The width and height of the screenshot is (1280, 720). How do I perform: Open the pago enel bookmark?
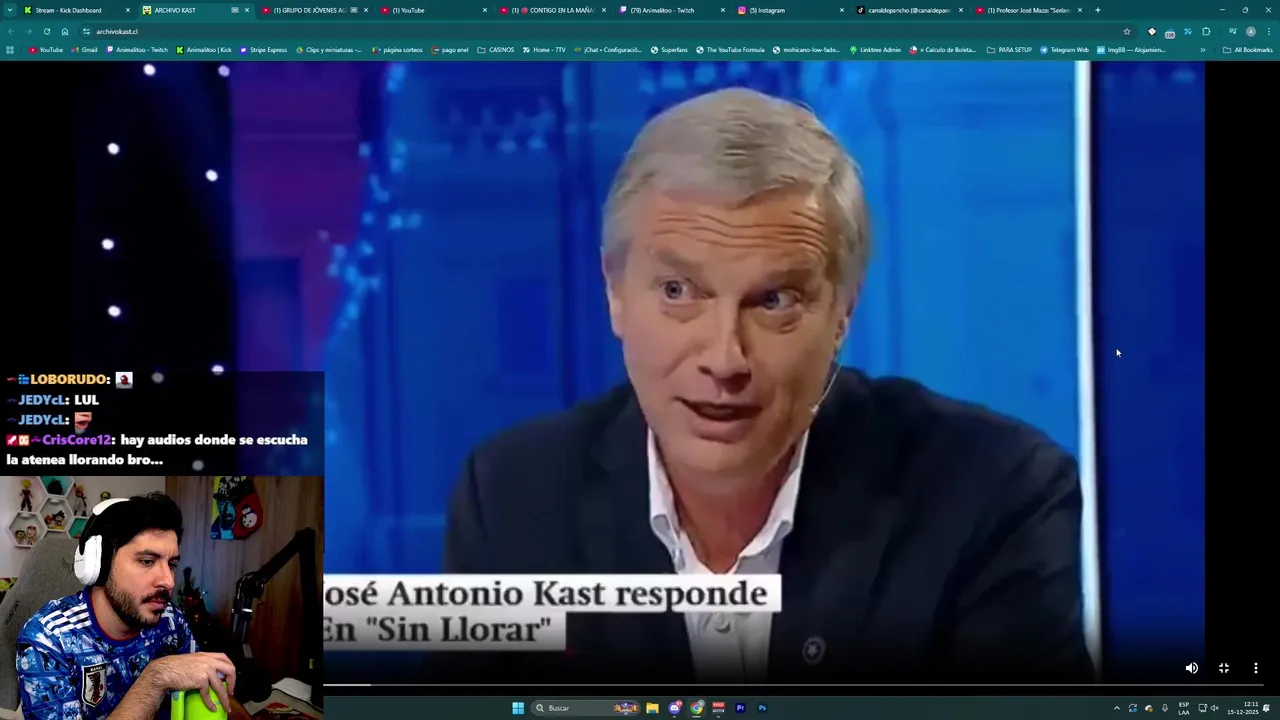pyautogui.click(x=449, y=49)
